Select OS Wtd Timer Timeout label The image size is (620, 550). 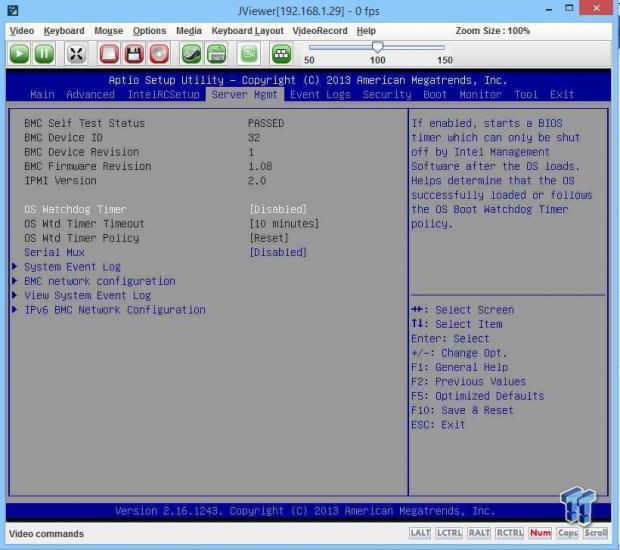coord(84,224)
